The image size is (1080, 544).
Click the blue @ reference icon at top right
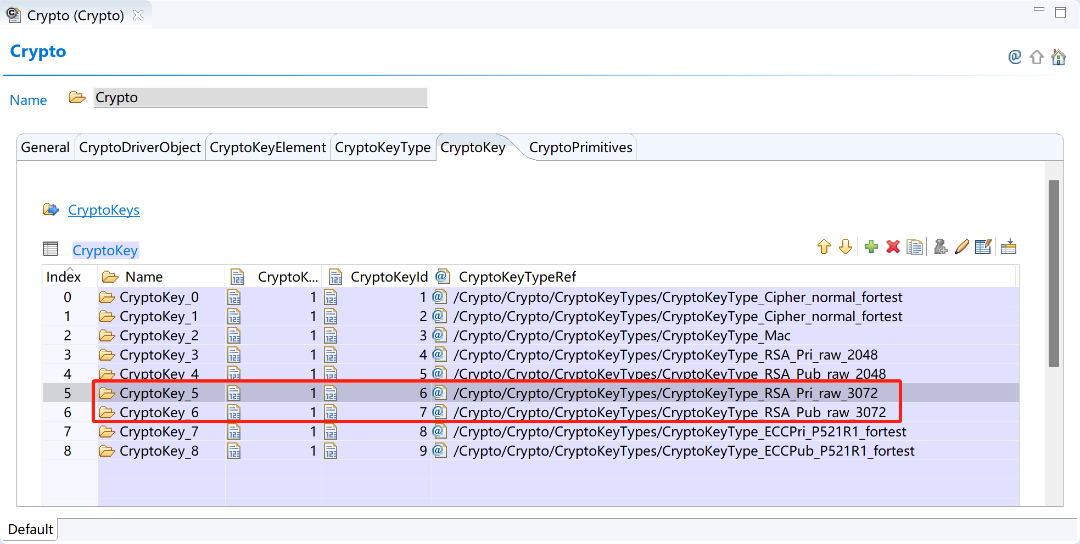pyautogui.click(x=1015, y=57)
